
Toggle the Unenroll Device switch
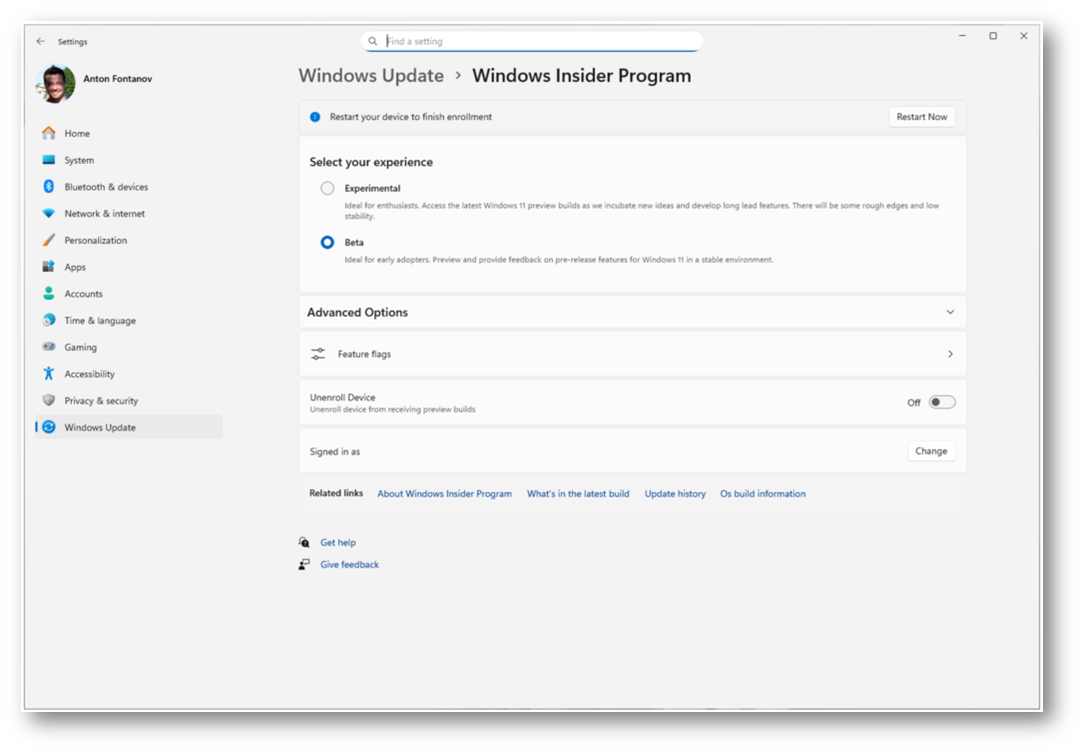pos(941,402)
